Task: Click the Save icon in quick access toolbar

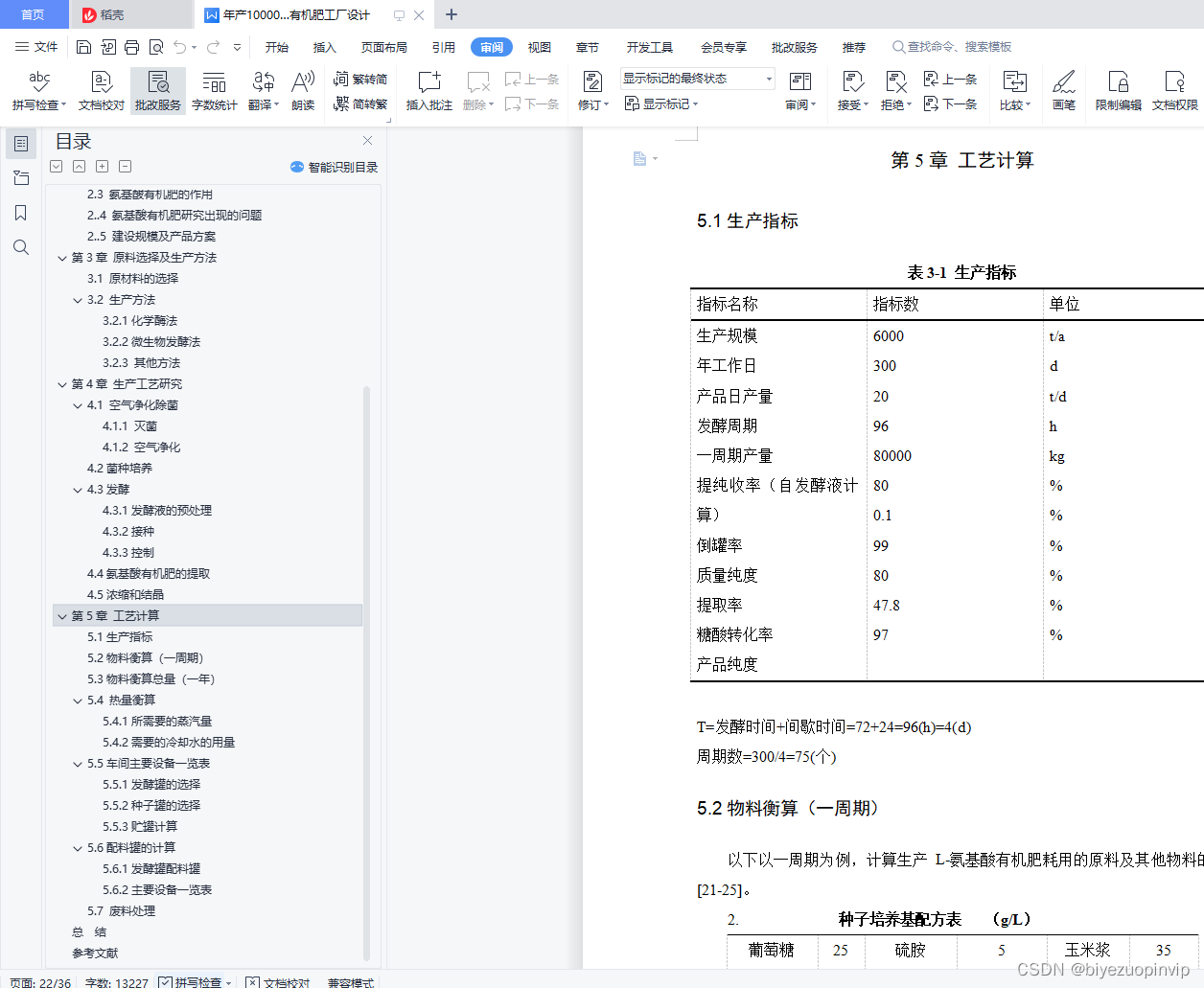Action: [x=83, y=47]
